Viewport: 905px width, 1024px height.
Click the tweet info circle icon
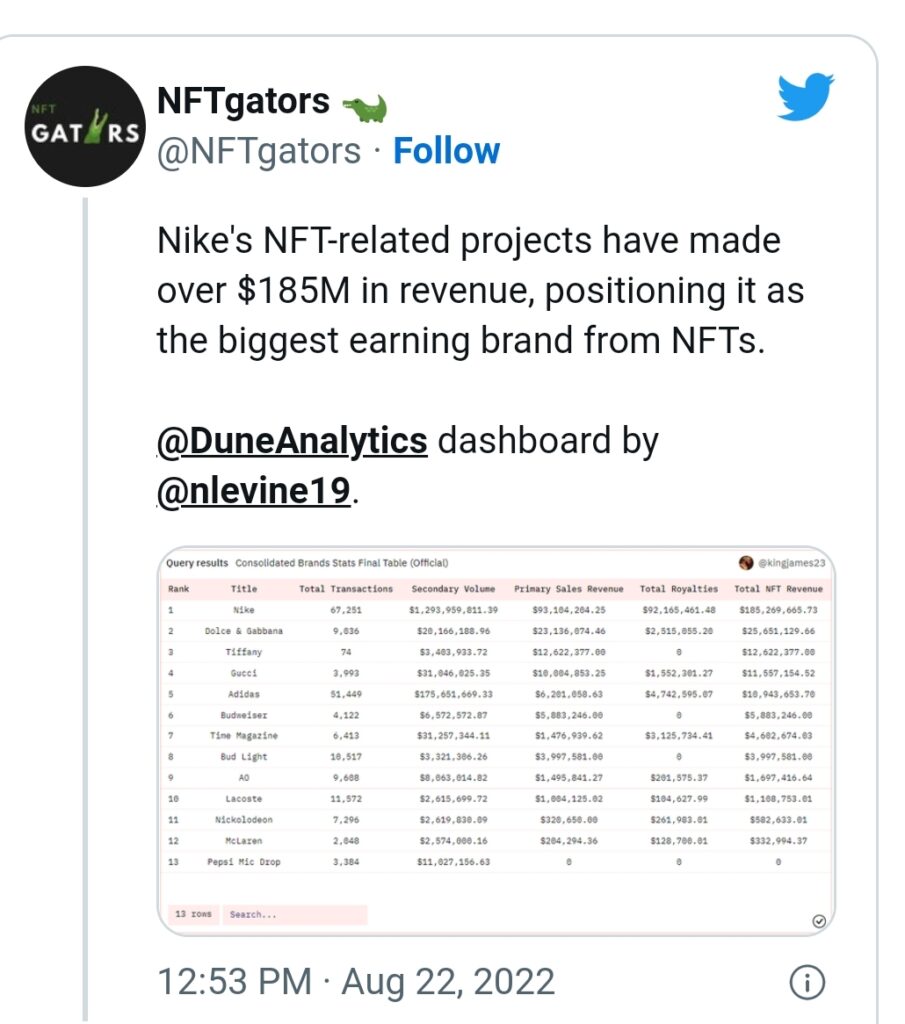[808, 982]
